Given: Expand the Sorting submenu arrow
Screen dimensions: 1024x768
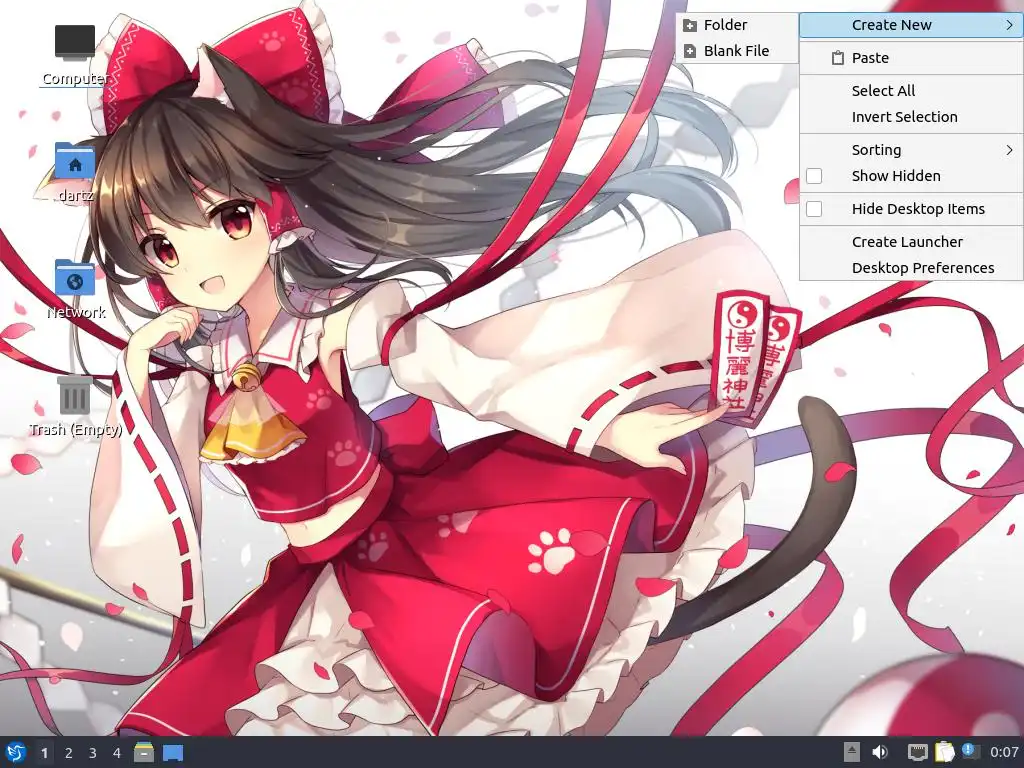Looking at the screenshot, I should (1009, 150).
